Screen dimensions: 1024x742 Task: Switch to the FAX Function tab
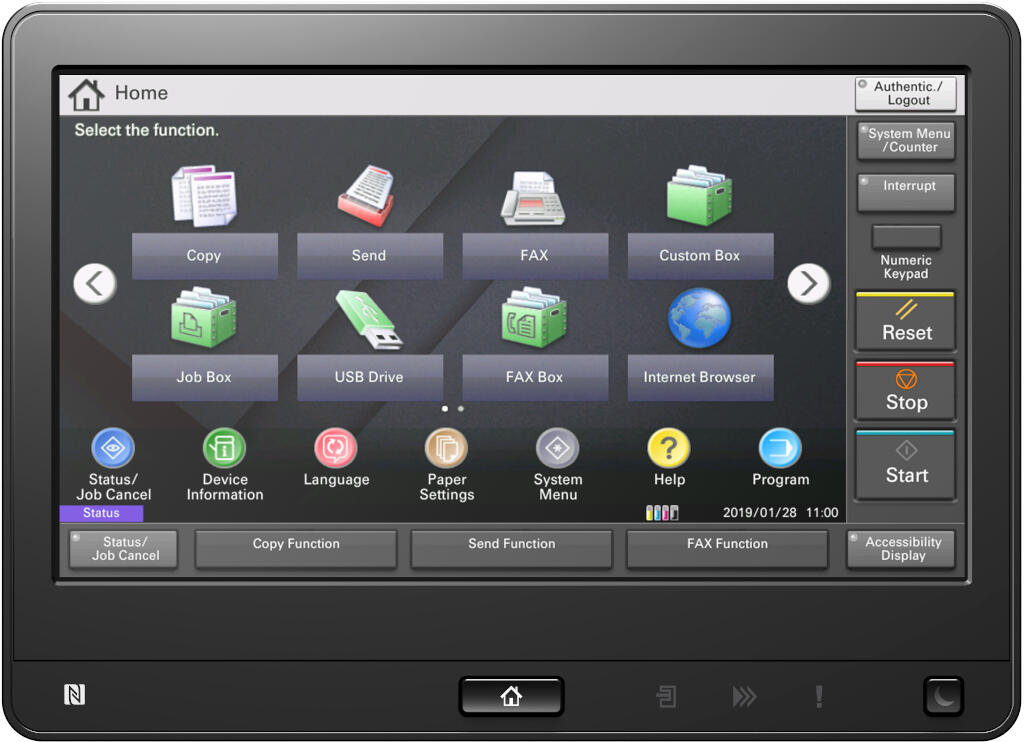point(727,549)
